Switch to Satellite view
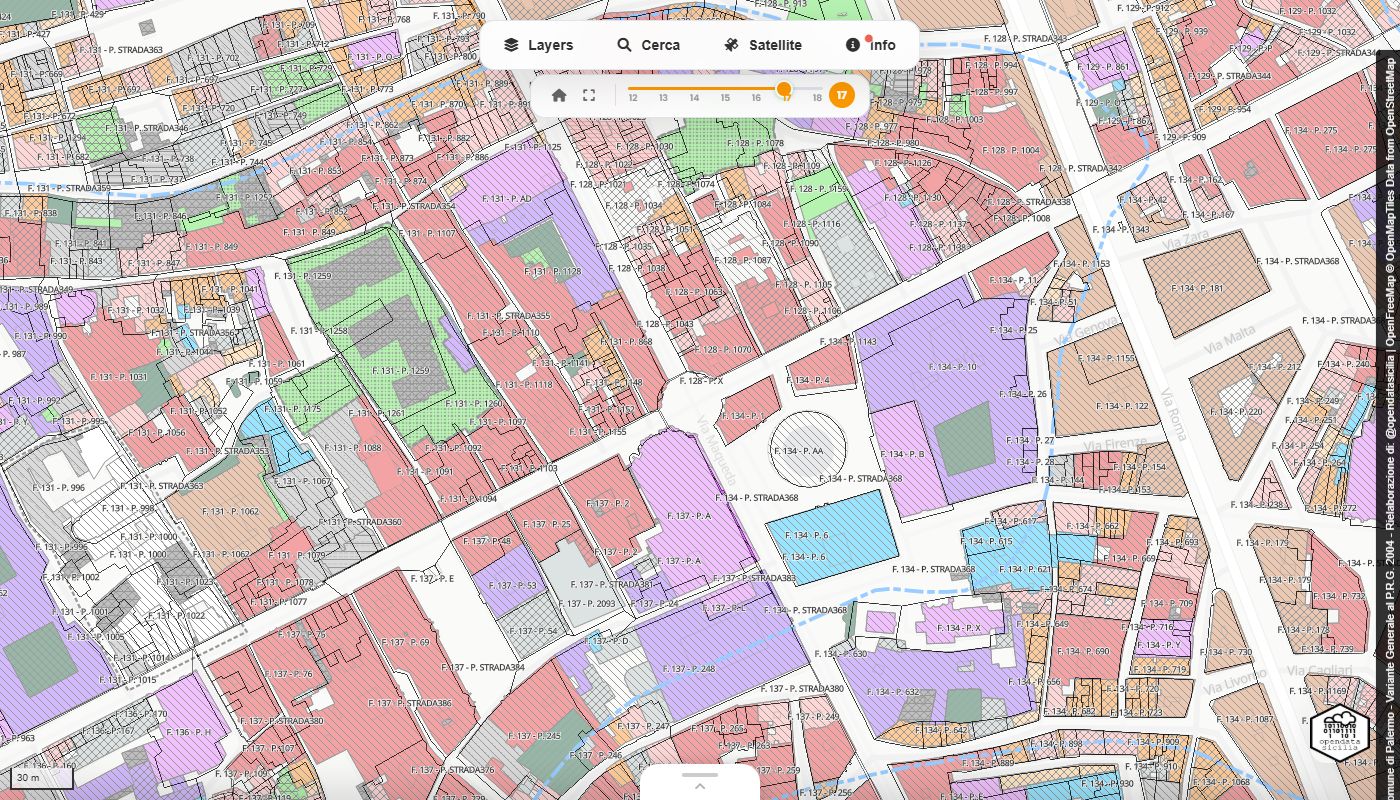 (762, 45)
